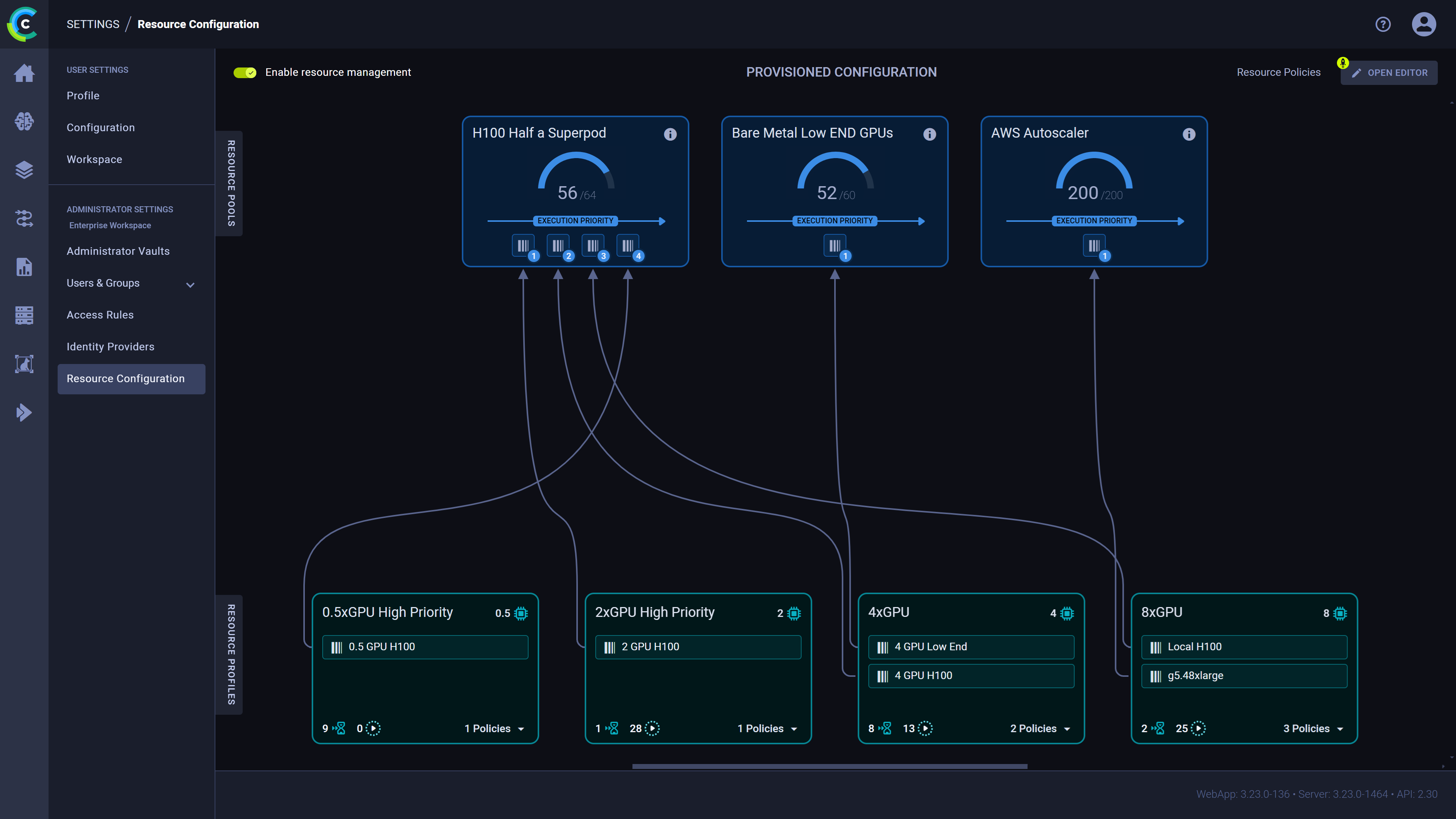
Task: Select Users & Groups menu item
Action: point(103,283)
